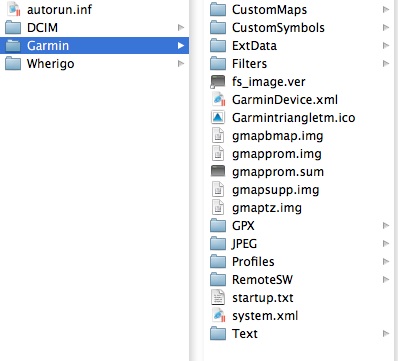
Task: Click the gmaptz.img file icon
Action: [x=218, y=207]
